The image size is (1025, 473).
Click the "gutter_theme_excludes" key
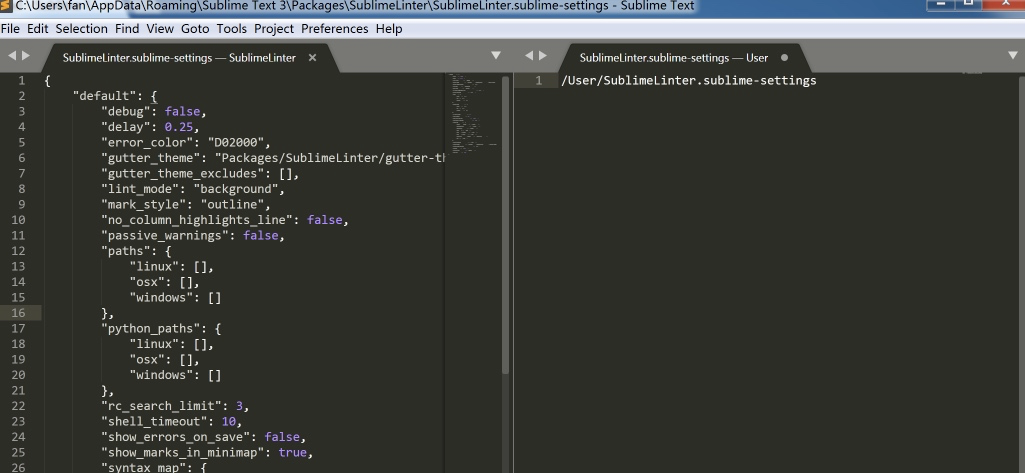183,174
